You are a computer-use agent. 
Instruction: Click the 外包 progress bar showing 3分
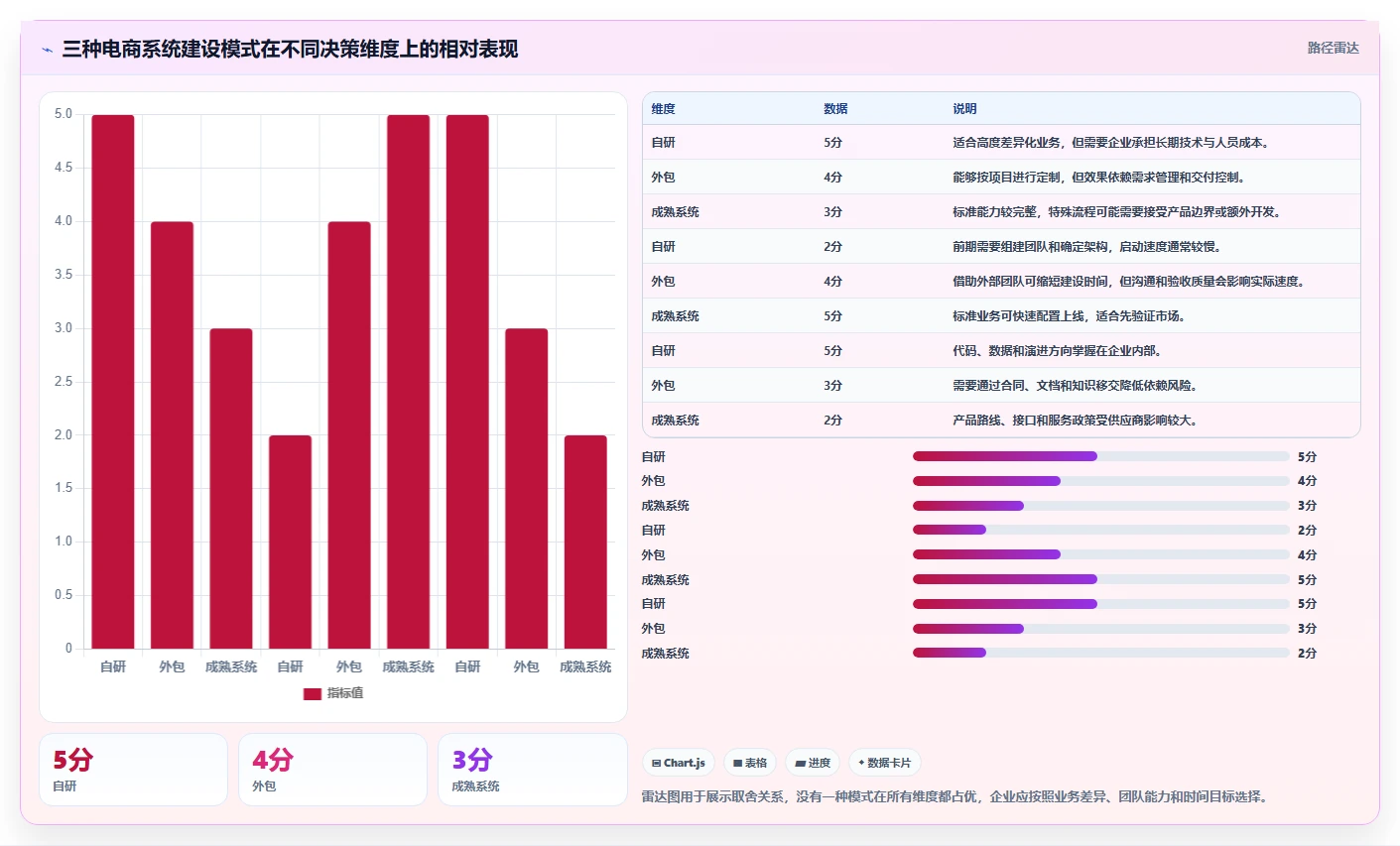(x=1101, y=629)
